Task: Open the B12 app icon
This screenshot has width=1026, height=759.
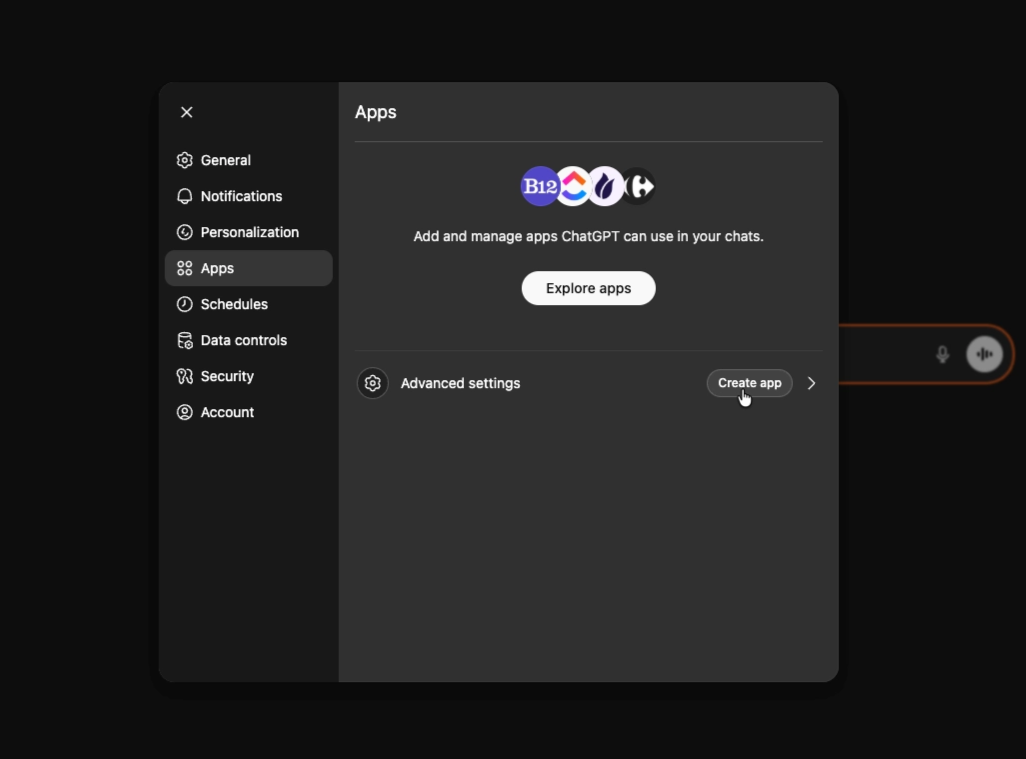Action: 540,186
